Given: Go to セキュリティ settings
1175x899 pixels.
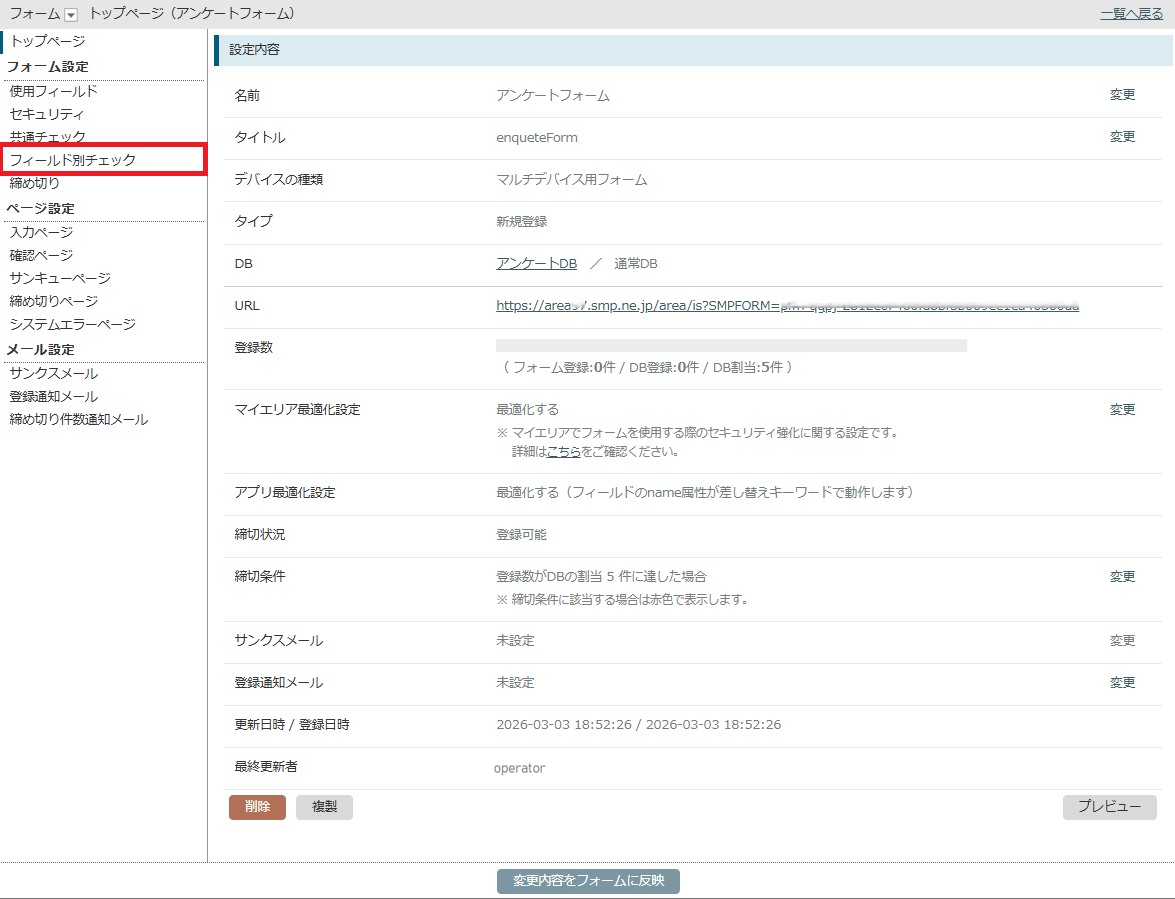Looking at the screenshot, I should tap(47, 114).
